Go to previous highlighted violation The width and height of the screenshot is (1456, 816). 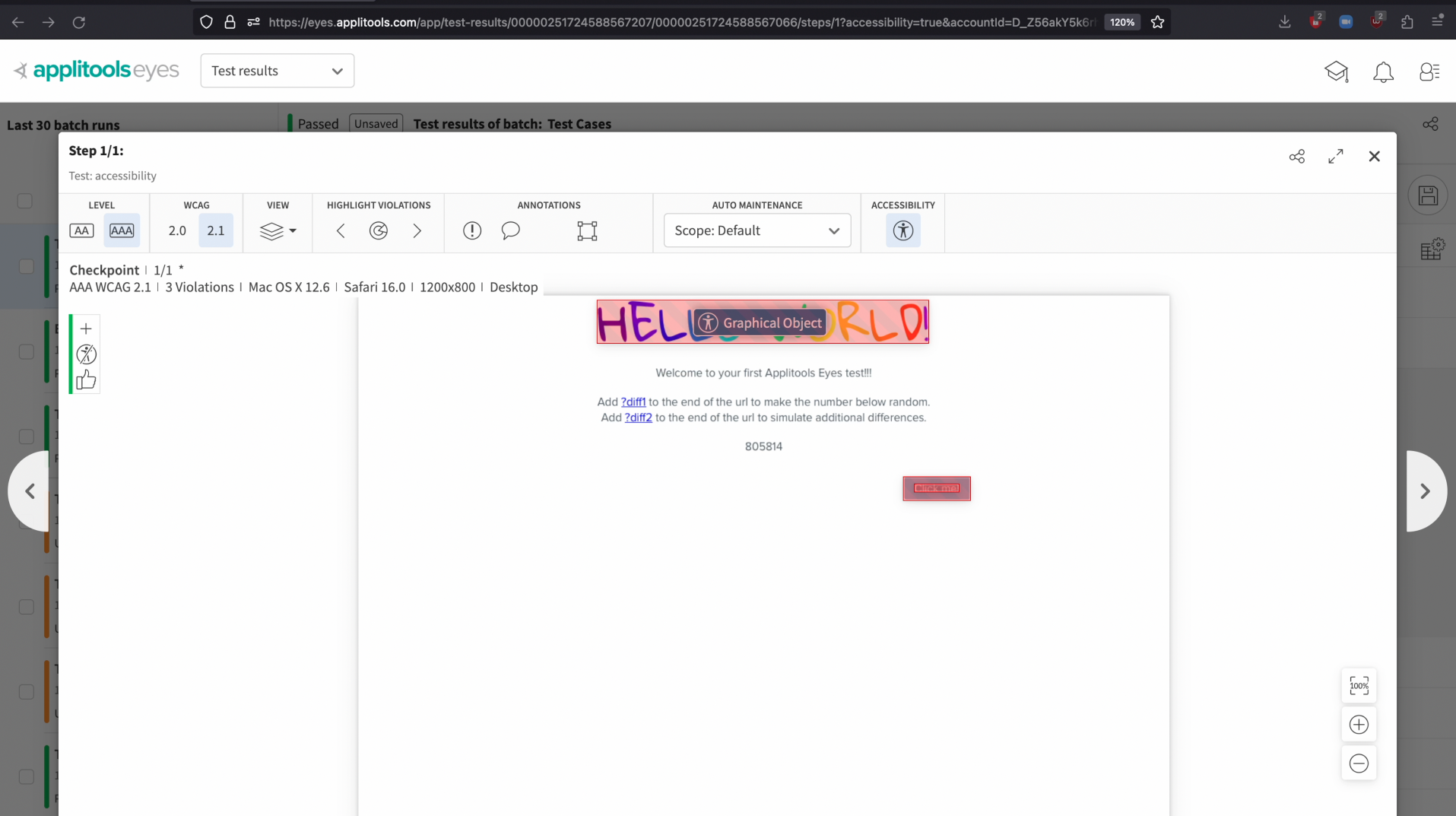click(x=341, y=230)
